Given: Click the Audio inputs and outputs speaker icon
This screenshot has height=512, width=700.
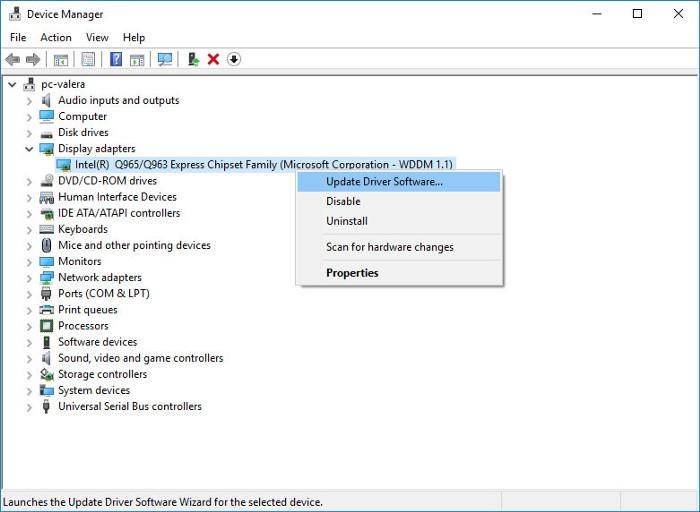Looking at the screenshot, I should [46, 100].
